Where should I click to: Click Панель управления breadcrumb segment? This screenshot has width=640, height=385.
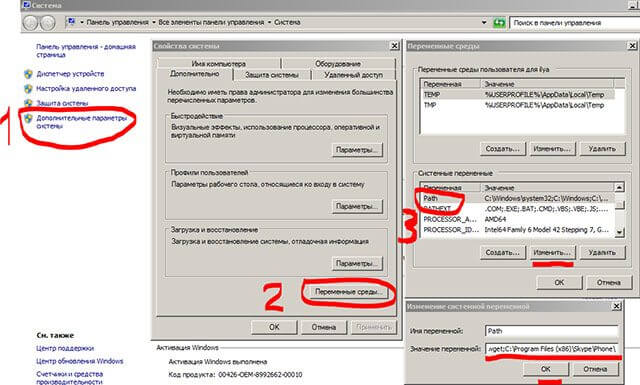click(117, 22)
